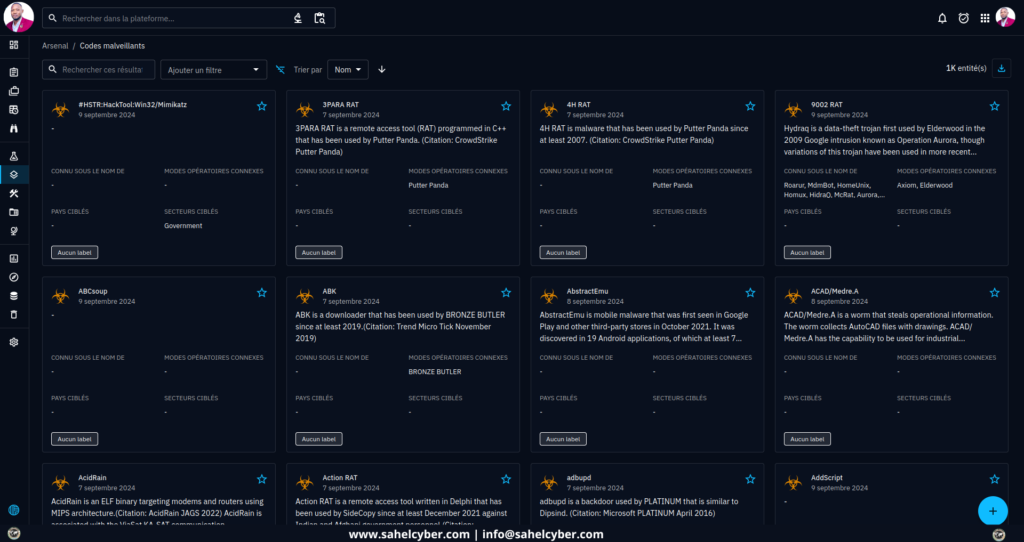Open the 4H RAT card title
The height and width of the screenshot is (542, 1024).
pyautogui.click(x=579, y=104)
